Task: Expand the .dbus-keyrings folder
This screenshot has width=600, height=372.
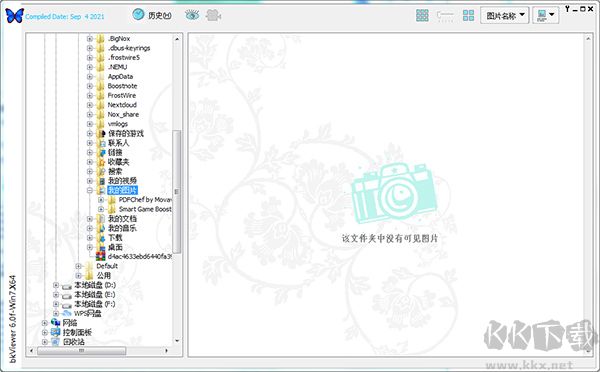Action: (x=90, y=48)
